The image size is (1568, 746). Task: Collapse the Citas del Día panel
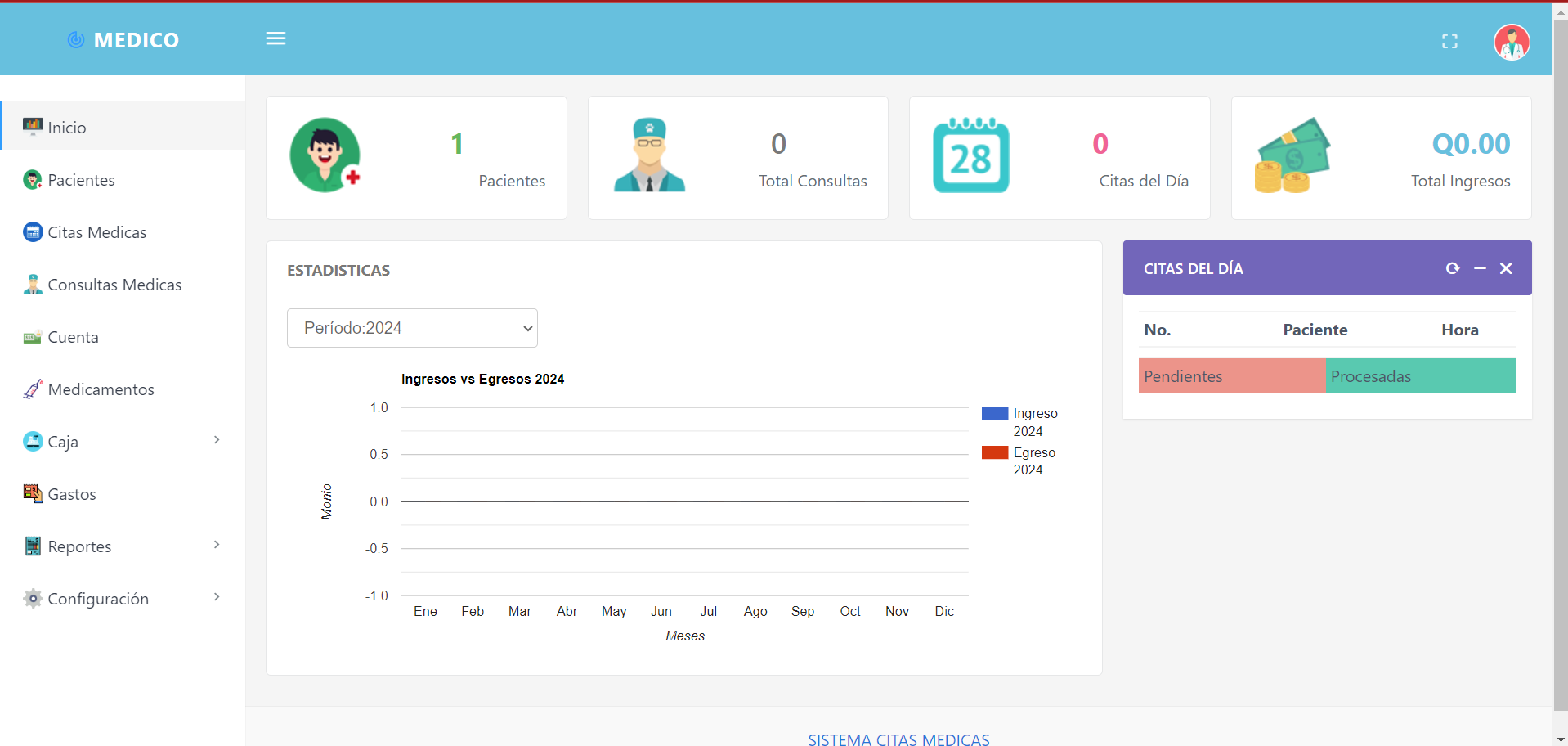click(x=1480, y=268)
